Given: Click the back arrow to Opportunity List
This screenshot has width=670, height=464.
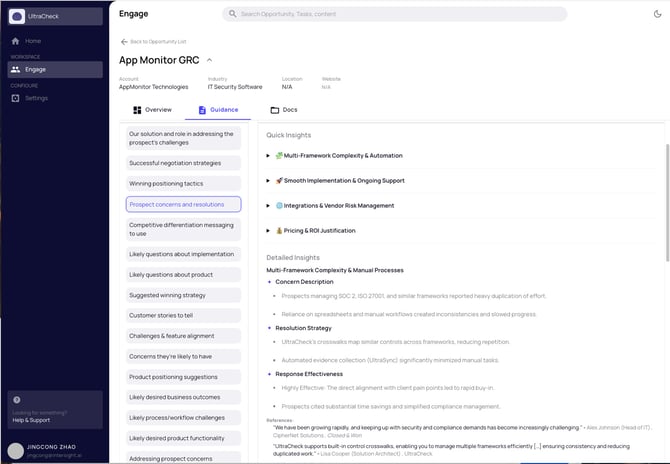Looking at the screenshot, I should [x=124, y=41].
